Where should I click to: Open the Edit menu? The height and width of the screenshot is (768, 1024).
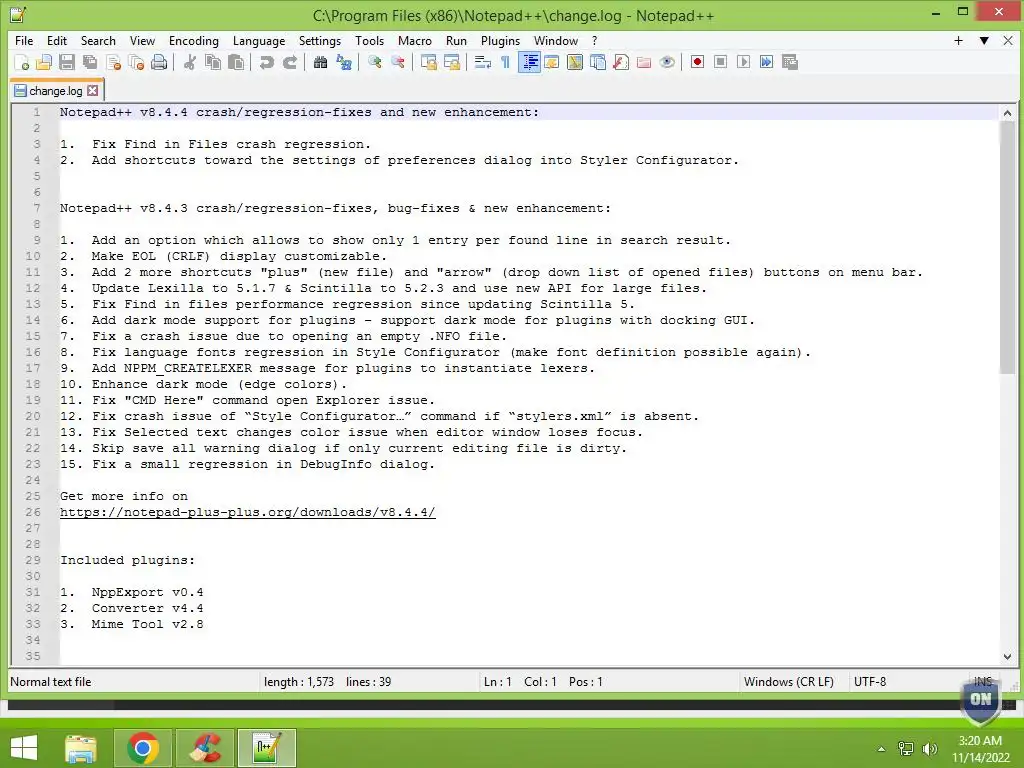(x=57, y=40)
